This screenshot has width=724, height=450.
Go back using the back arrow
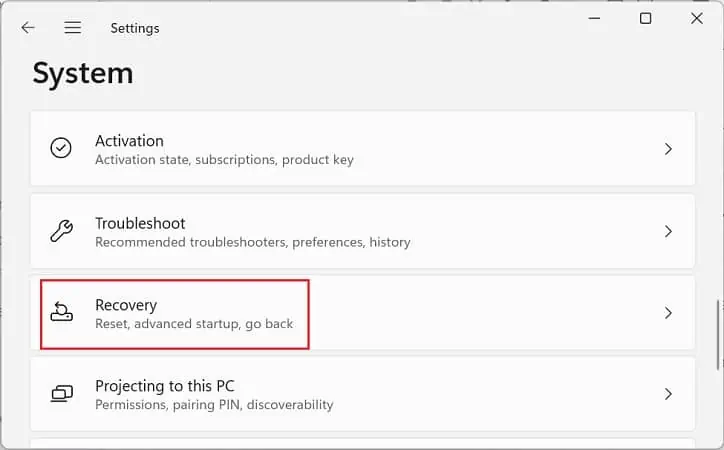pyautogui.click(x=28, y=28)
